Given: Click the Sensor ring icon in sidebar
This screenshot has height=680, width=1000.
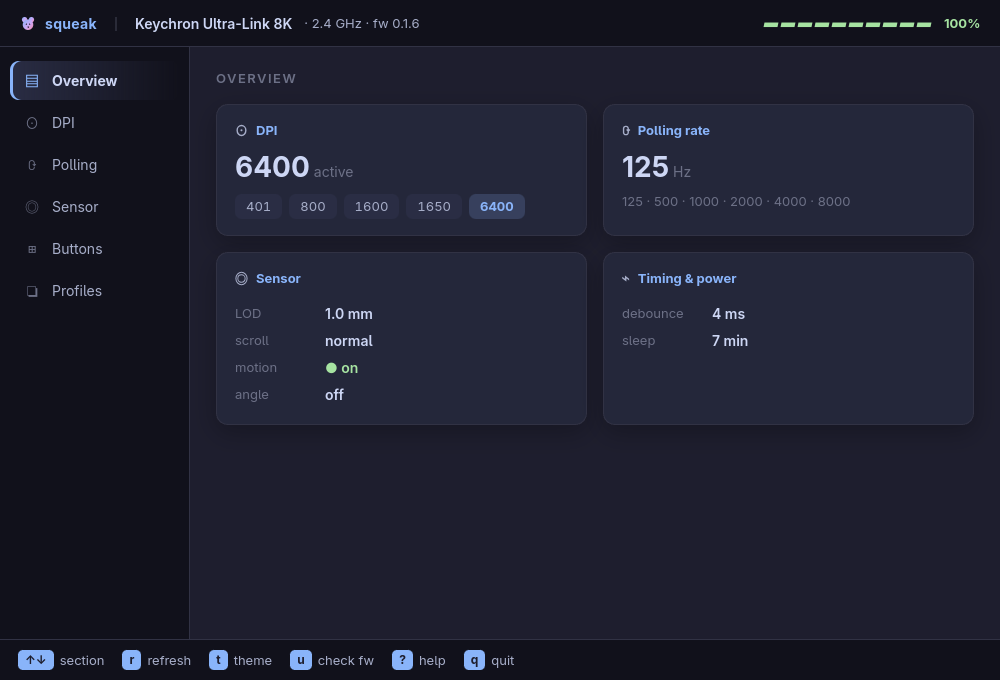Looking at the screenshot, I should pos(32,207).
